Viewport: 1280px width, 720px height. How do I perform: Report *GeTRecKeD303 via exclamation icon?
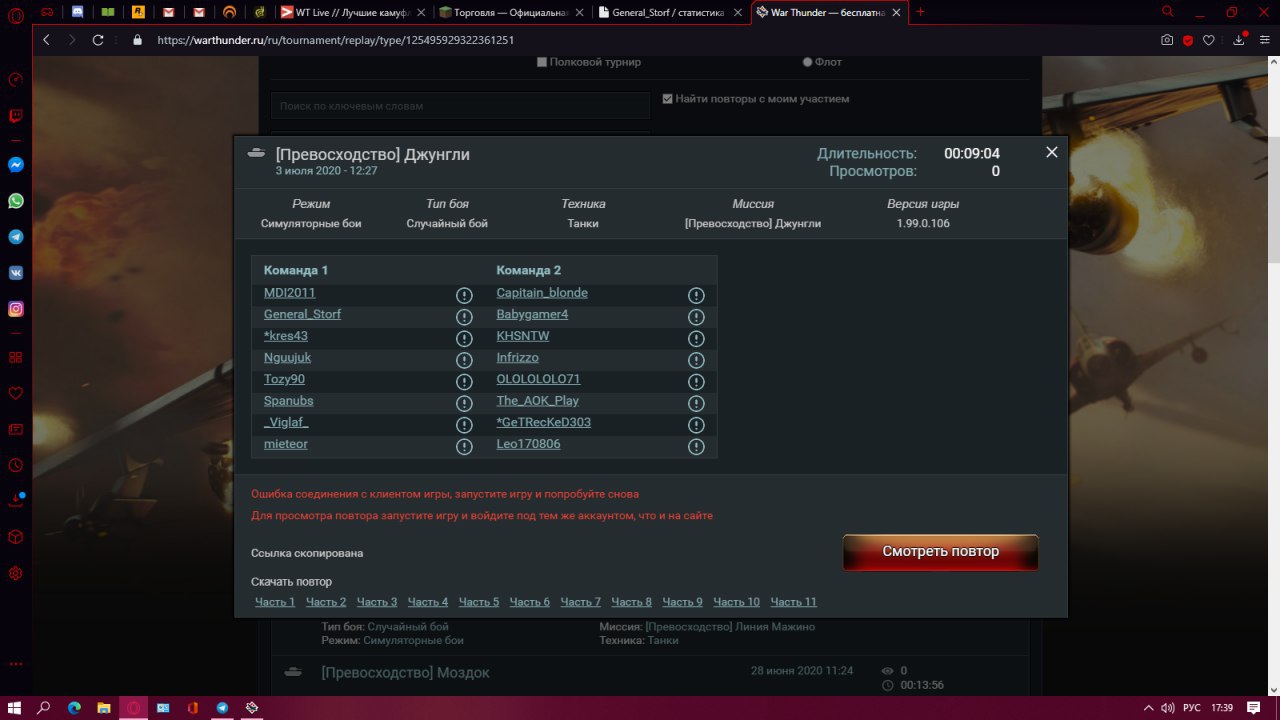pyautogui.click(x=696, y=425)
